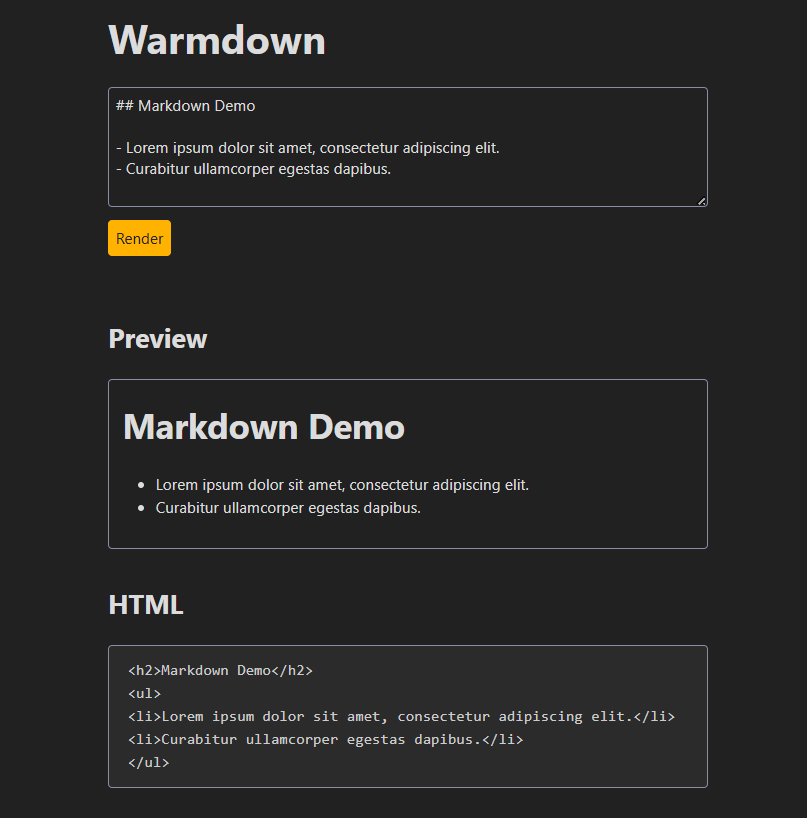The height and width of the screenshot is (818, 807).
Task: Click the rendered 'Lorem ipsum' bullet item
Action: (x=342, y=485)
